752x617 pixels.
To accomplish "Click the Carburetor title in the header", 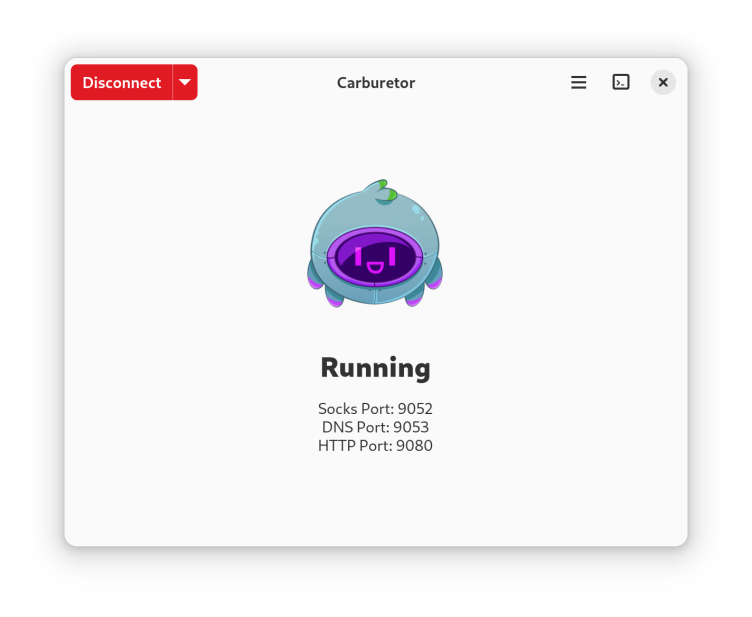I will click(x=376, y=83).
